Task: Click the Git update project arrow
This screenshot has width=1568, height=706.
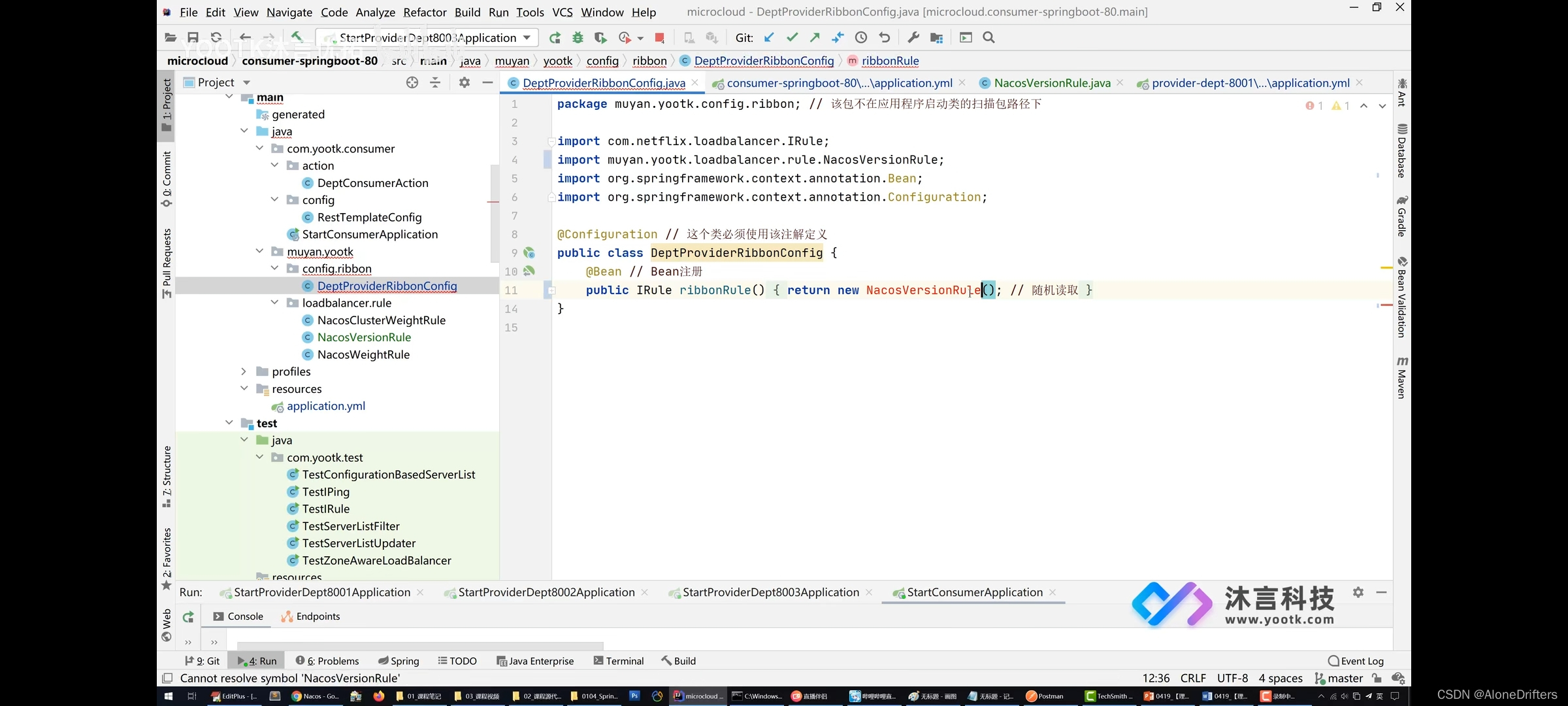Action: (x=769, y=38)
